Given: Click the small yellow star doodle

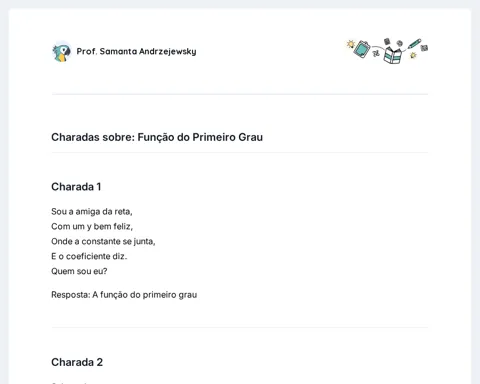Looking at the screenshot, I should click(413, 55).
